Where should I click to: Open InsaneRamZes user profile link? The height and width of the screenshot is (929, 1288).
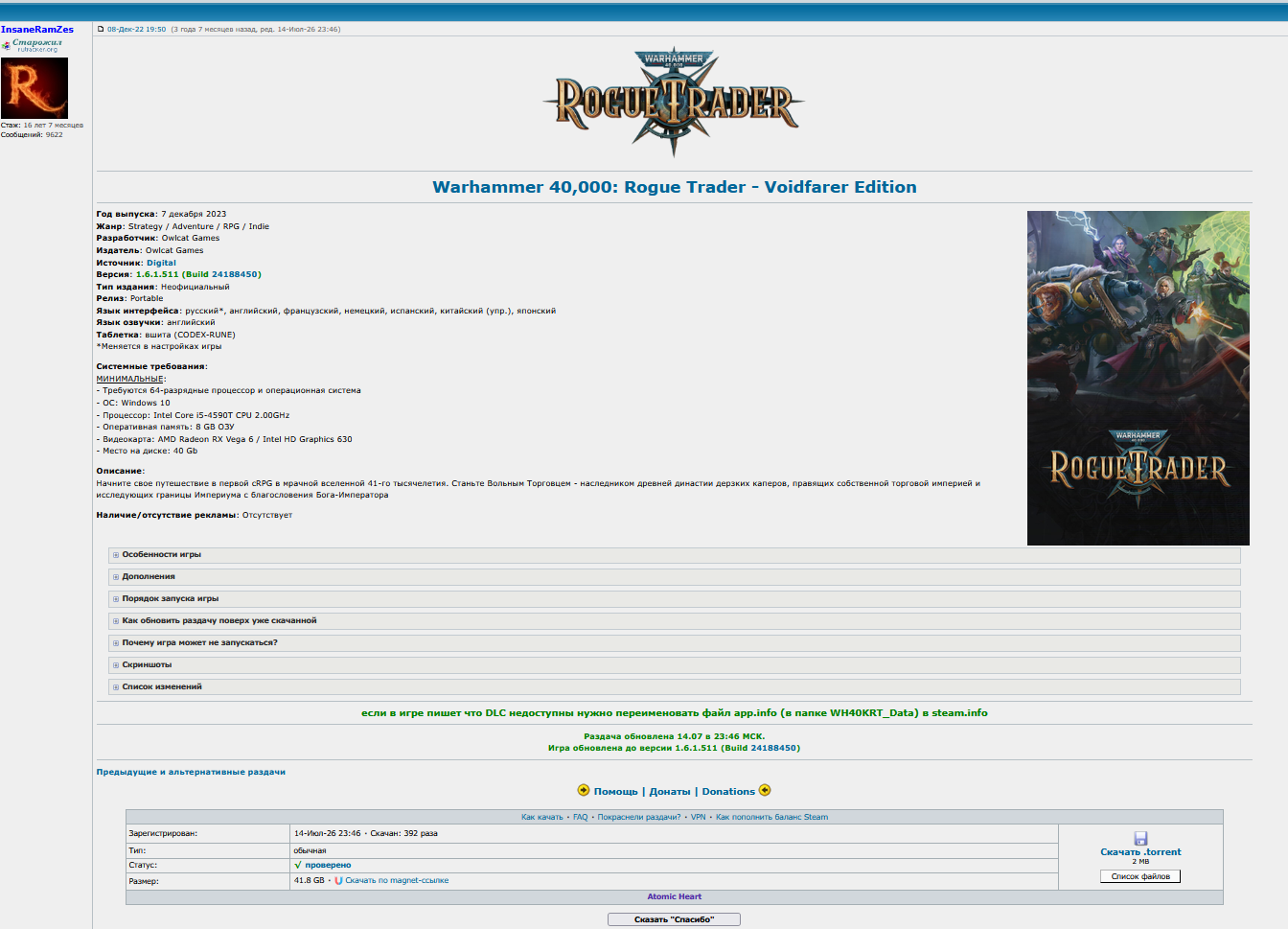pyautogui.click(x=37, y=30)
